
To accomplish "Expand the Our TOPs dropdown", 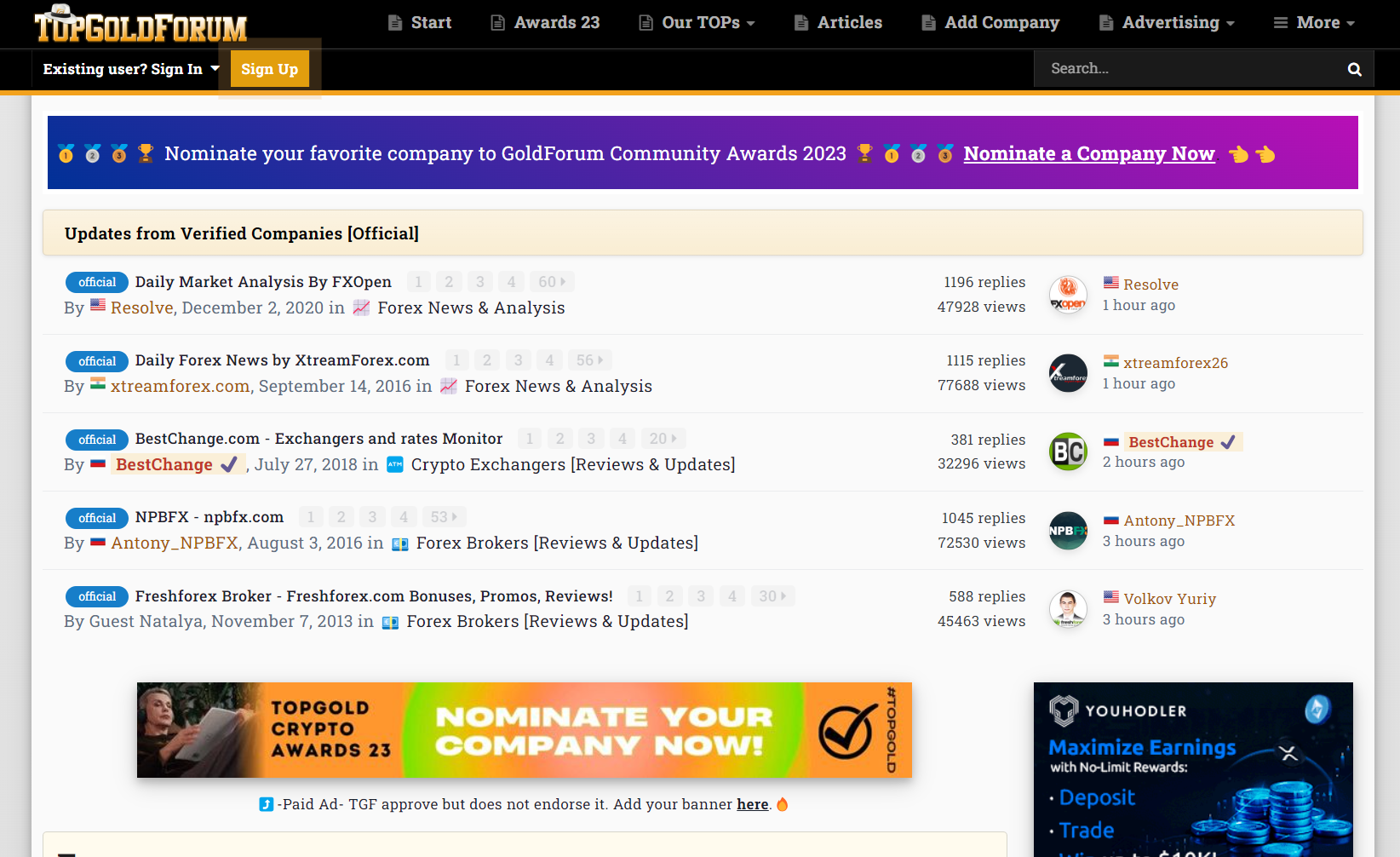I will pyautogui.click(x=697, y=23).
